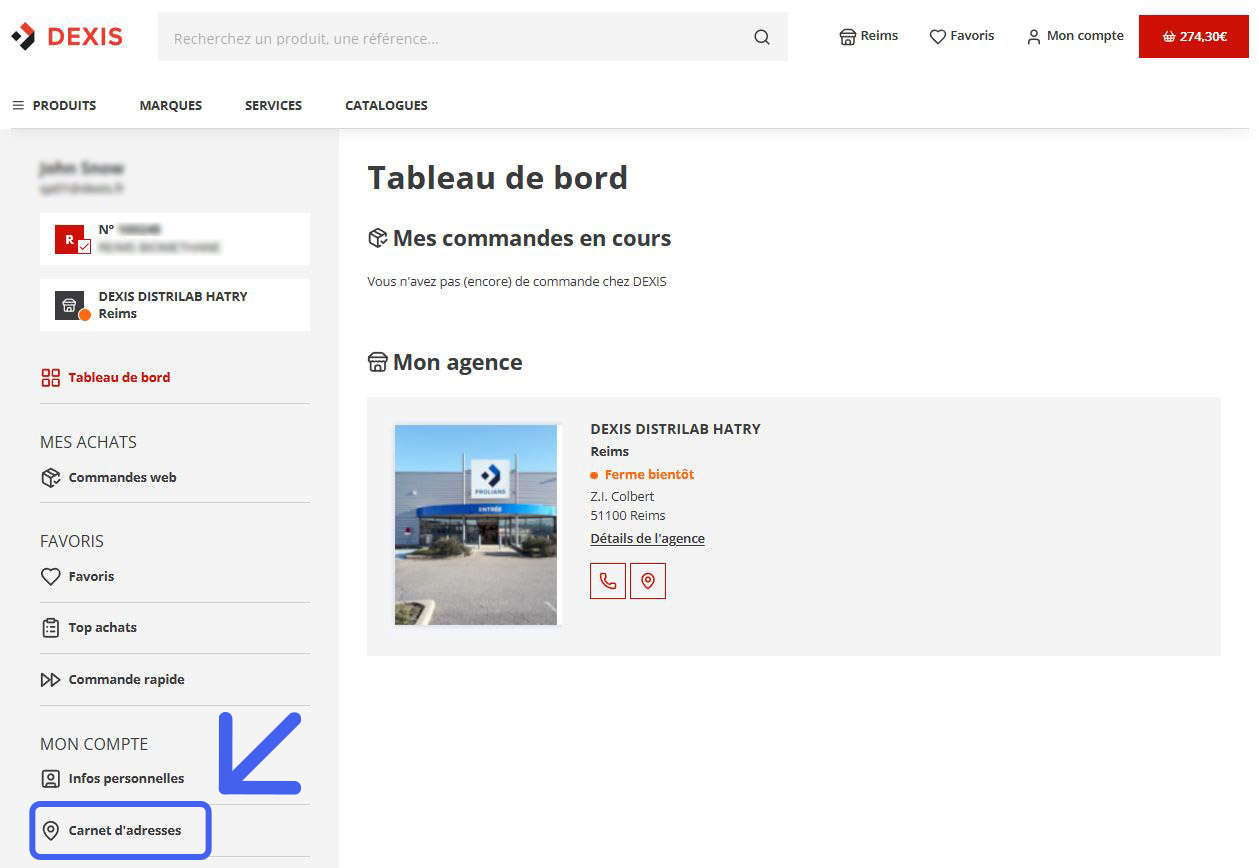The image size is (1259, 868).
Task: Click the agency phone icon button
Action: [x=608, y=581]
